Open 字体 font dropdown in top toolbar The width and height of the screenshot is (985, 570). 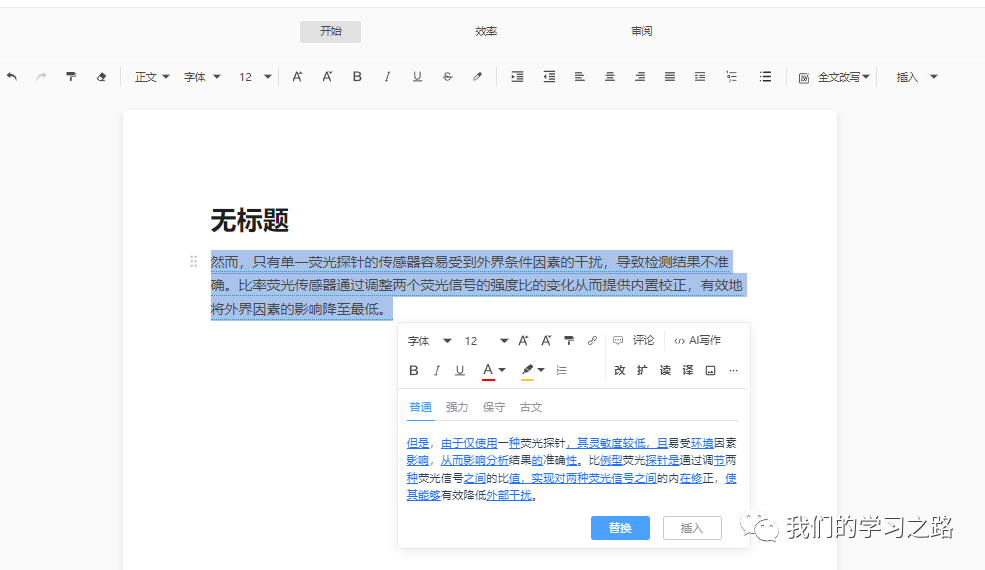click(x=202, y=77)
